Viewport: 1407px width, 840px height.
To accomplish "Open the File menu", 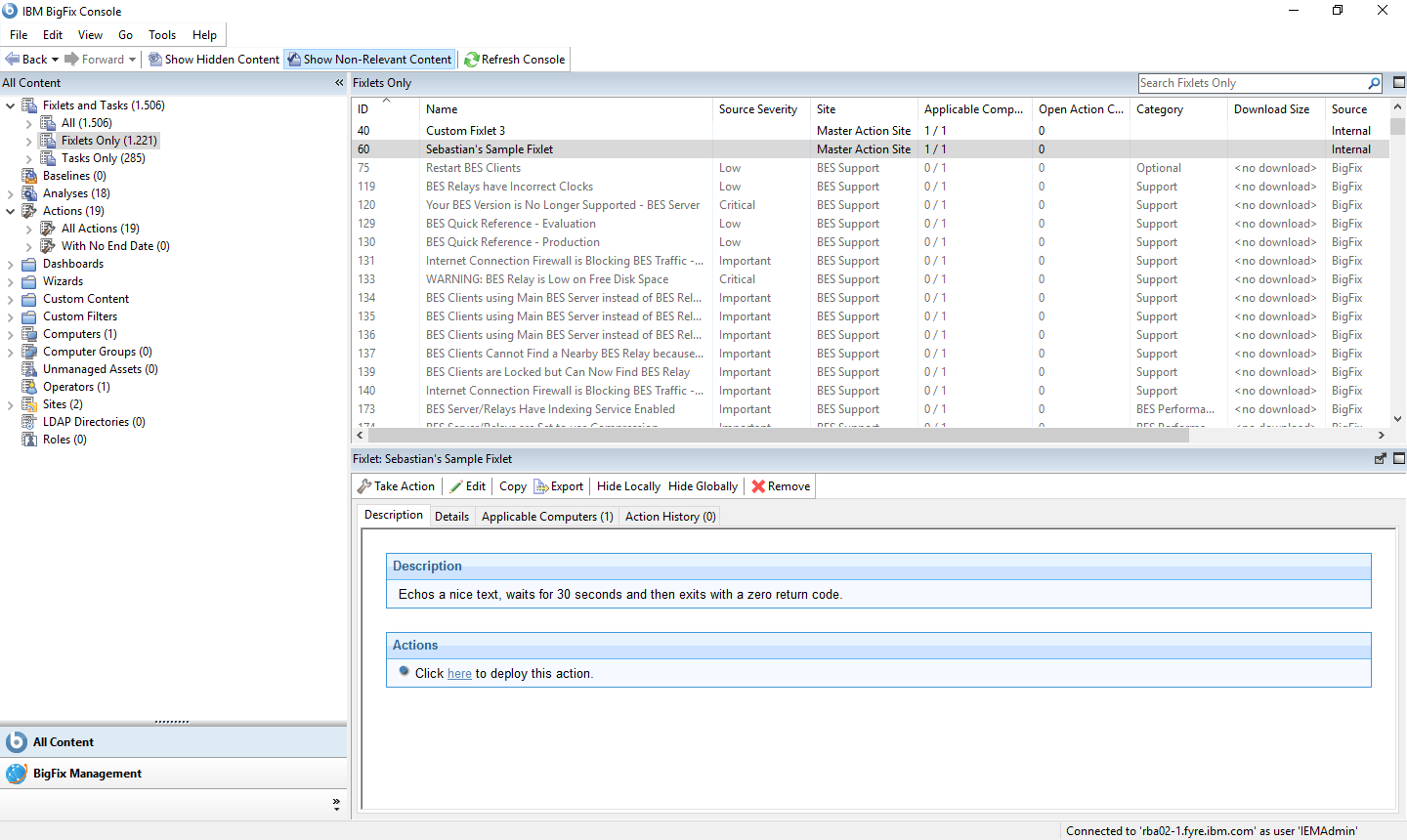I will tap(19, 35).
